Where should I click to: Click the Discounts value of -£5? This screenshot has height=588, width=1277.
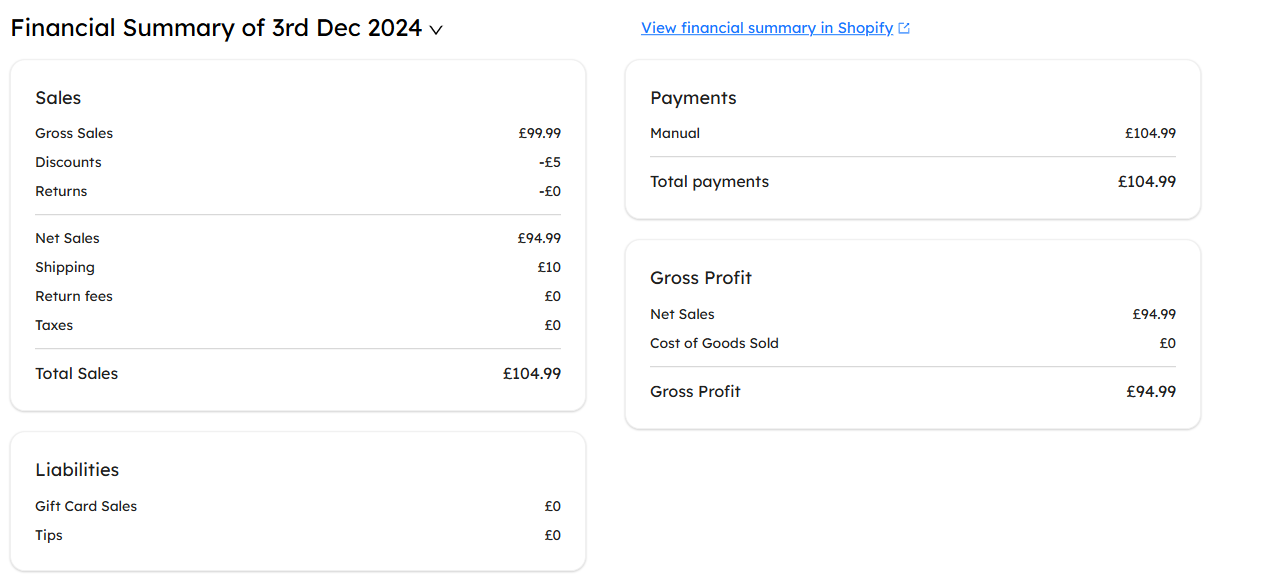[x=550, y=162]
